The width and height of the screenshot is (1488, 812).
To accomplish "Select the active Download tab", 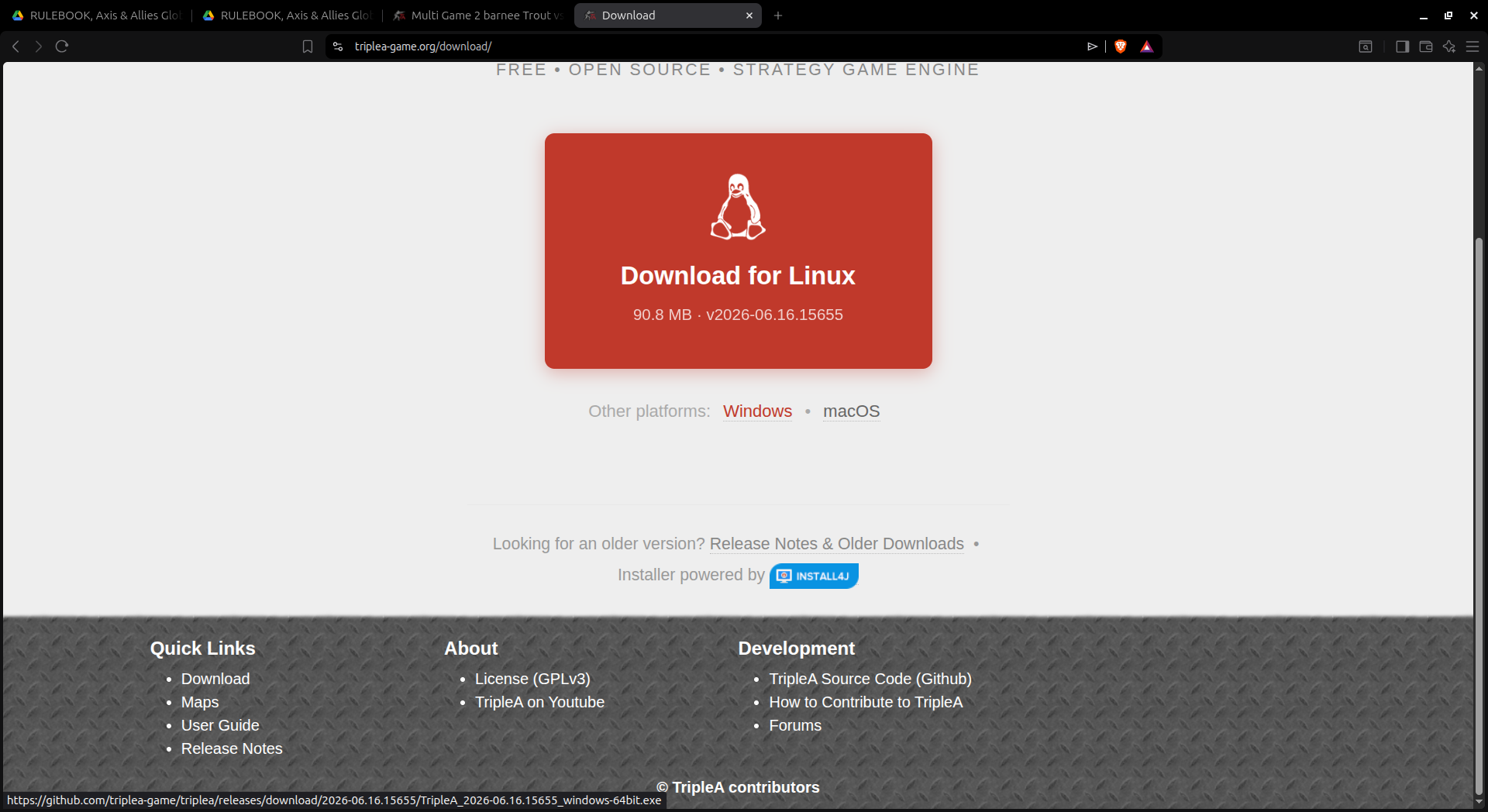I will [x=668, y=15].
